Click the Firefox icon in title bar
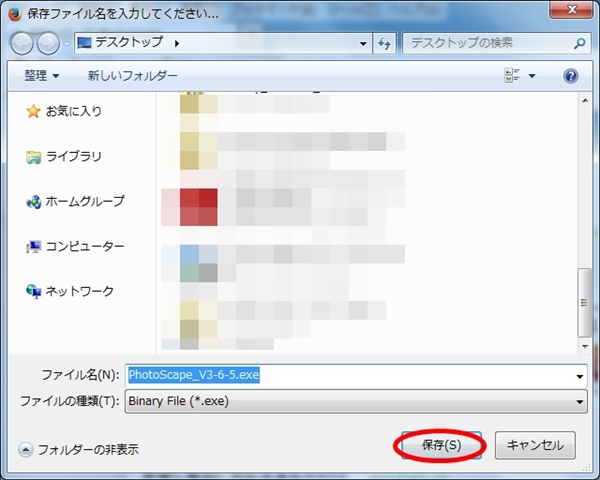The width and height of the screenshot is (600, 480). click(x=15, y=14)
